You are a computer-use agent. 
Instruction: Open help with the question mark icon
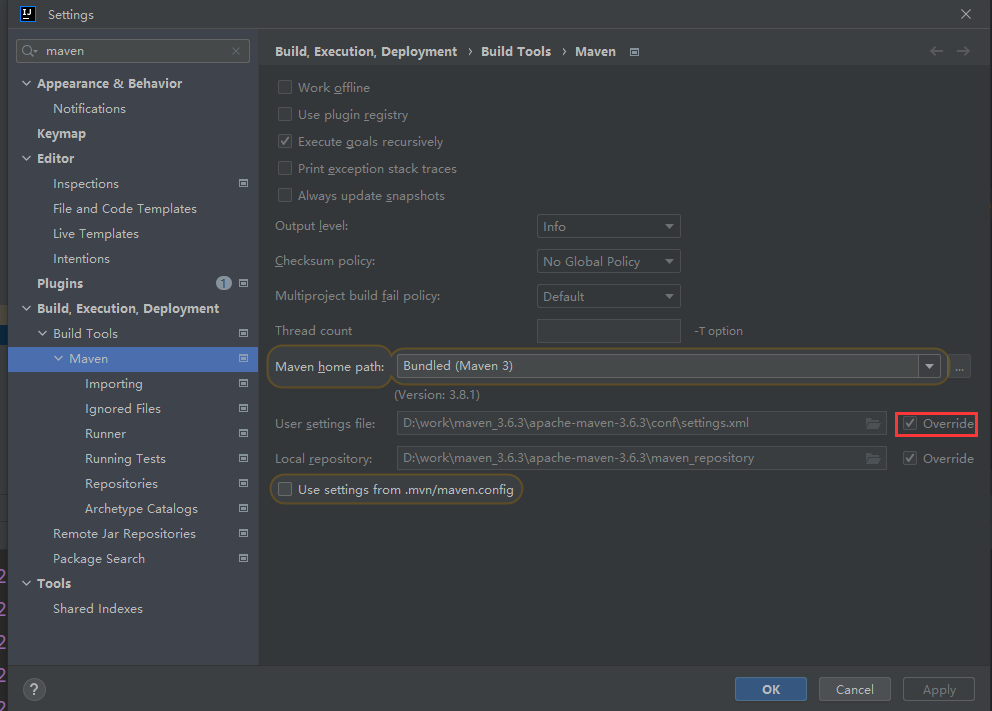click(34, 689)
